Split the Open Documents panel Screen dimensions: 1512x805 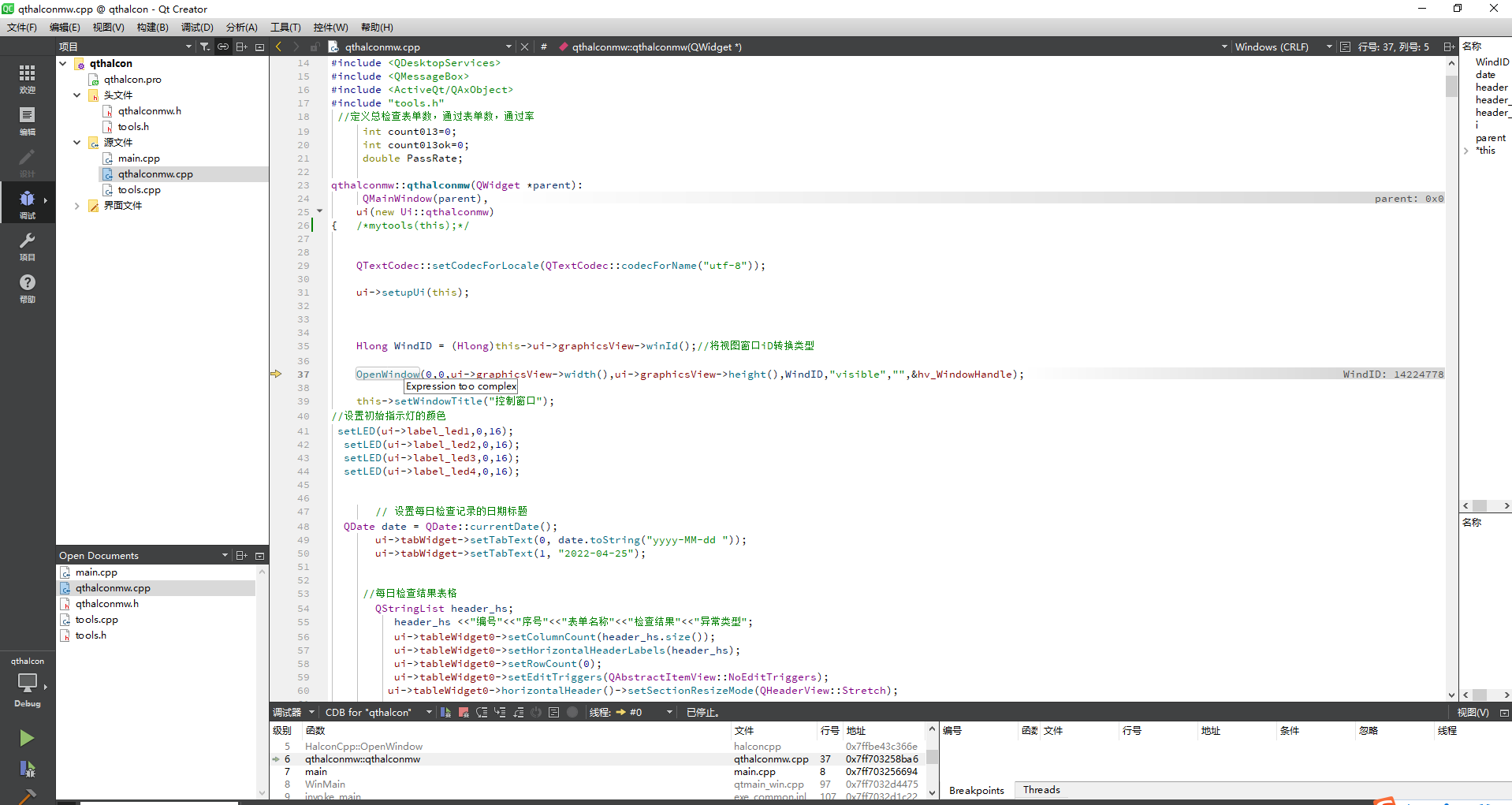point(241,555)
